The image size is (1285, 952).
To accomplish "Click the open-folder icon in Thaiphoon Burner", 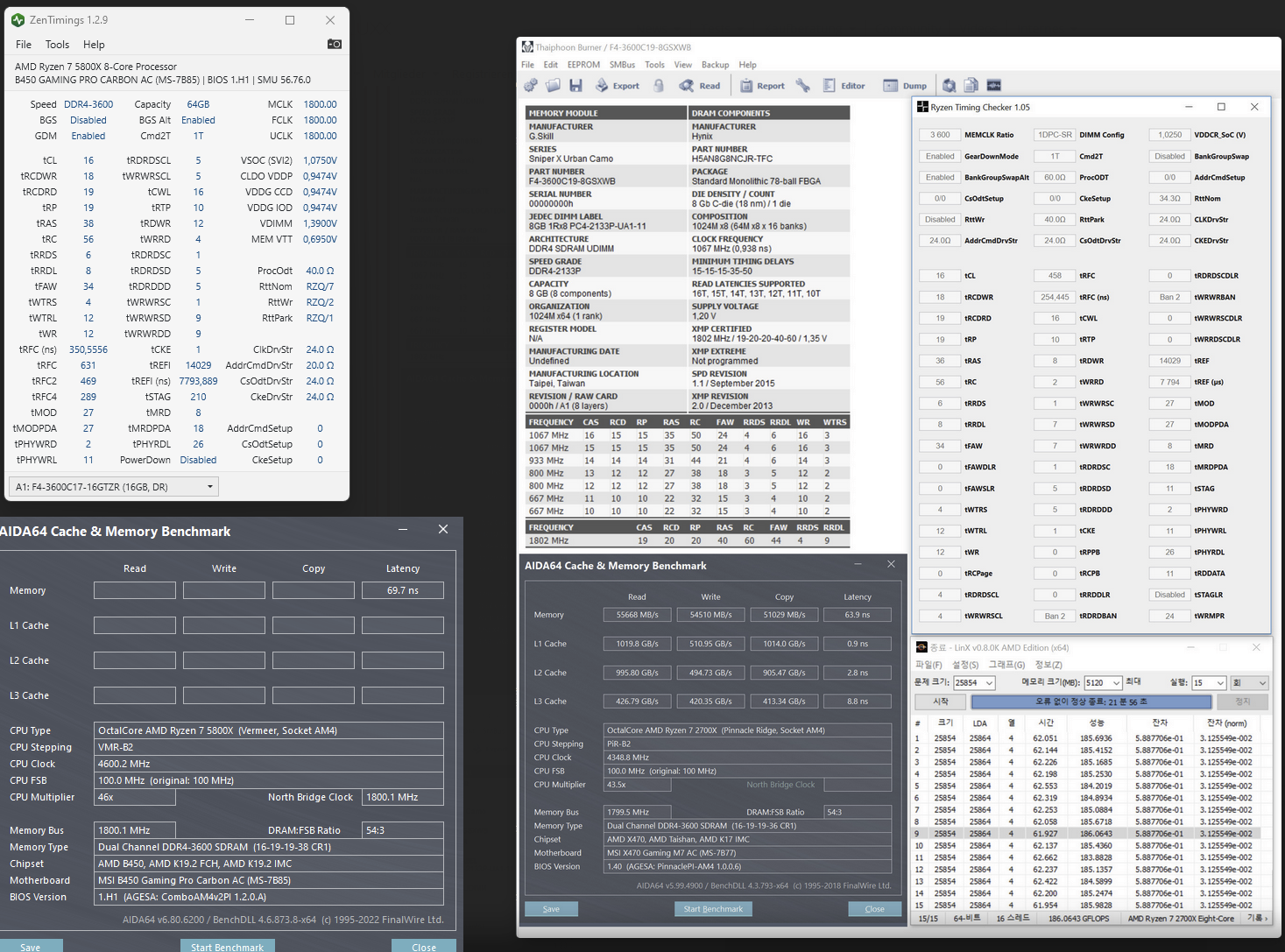I will click(553, 86).
